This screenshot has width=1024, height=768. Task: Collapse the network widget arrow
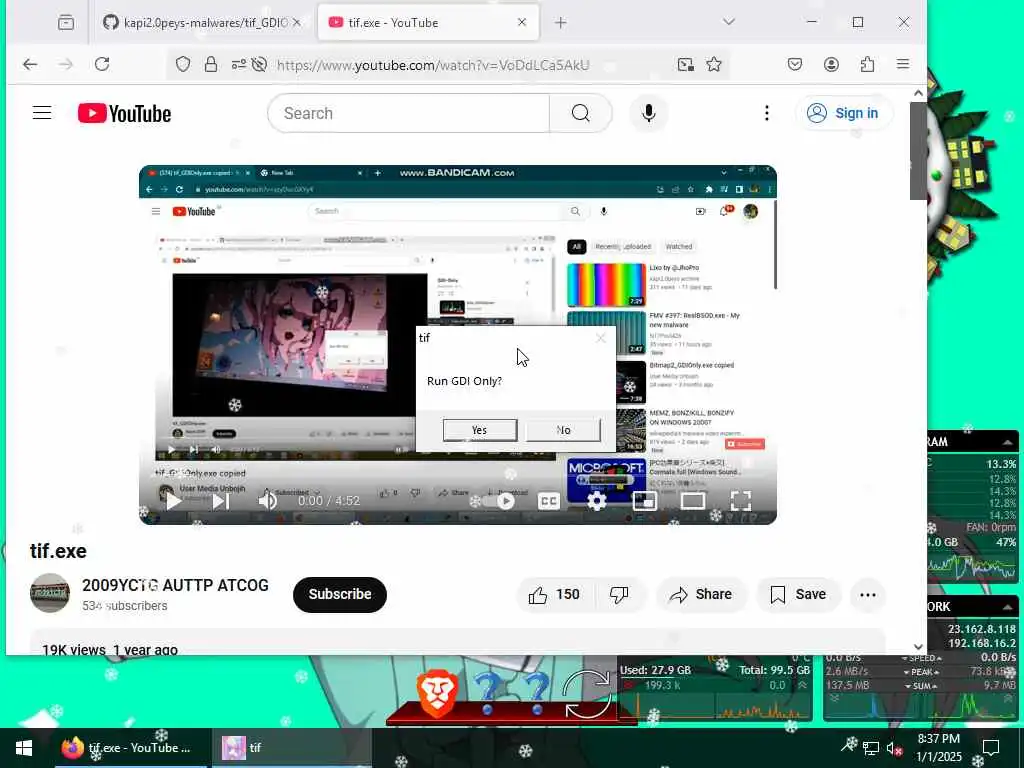pyautogui.click(x=1008, y=607)
